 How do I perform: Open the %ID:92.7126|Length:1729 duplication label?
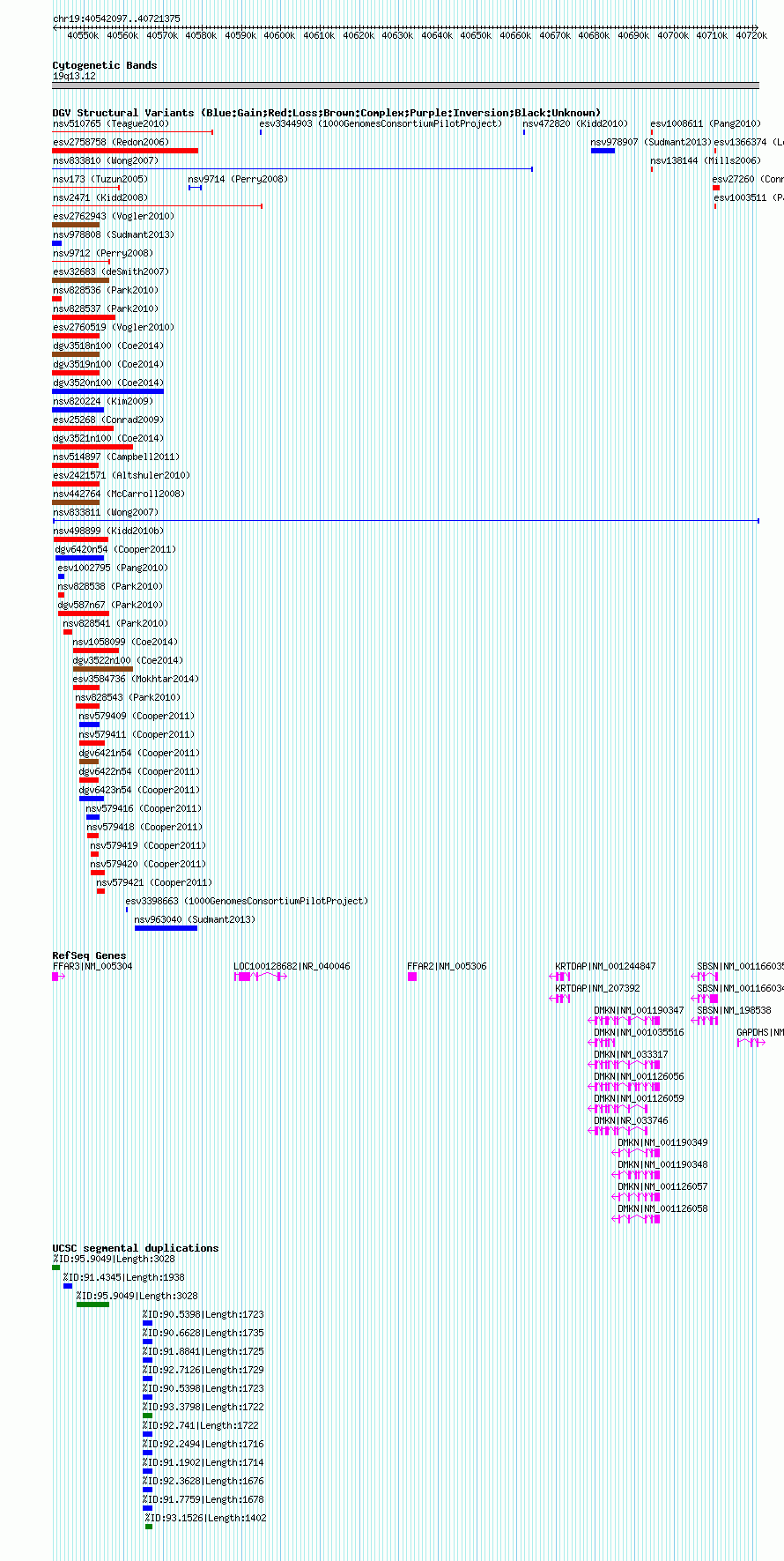203,1370
